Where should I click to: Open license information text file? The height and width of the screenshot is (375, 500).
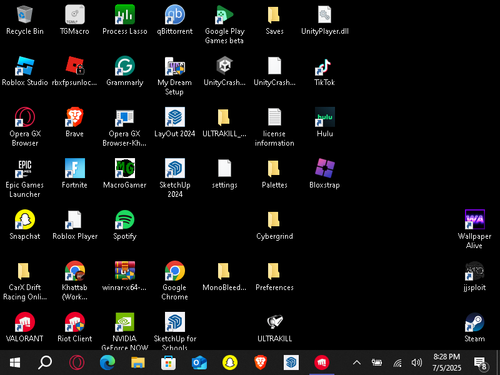(274, 117)
